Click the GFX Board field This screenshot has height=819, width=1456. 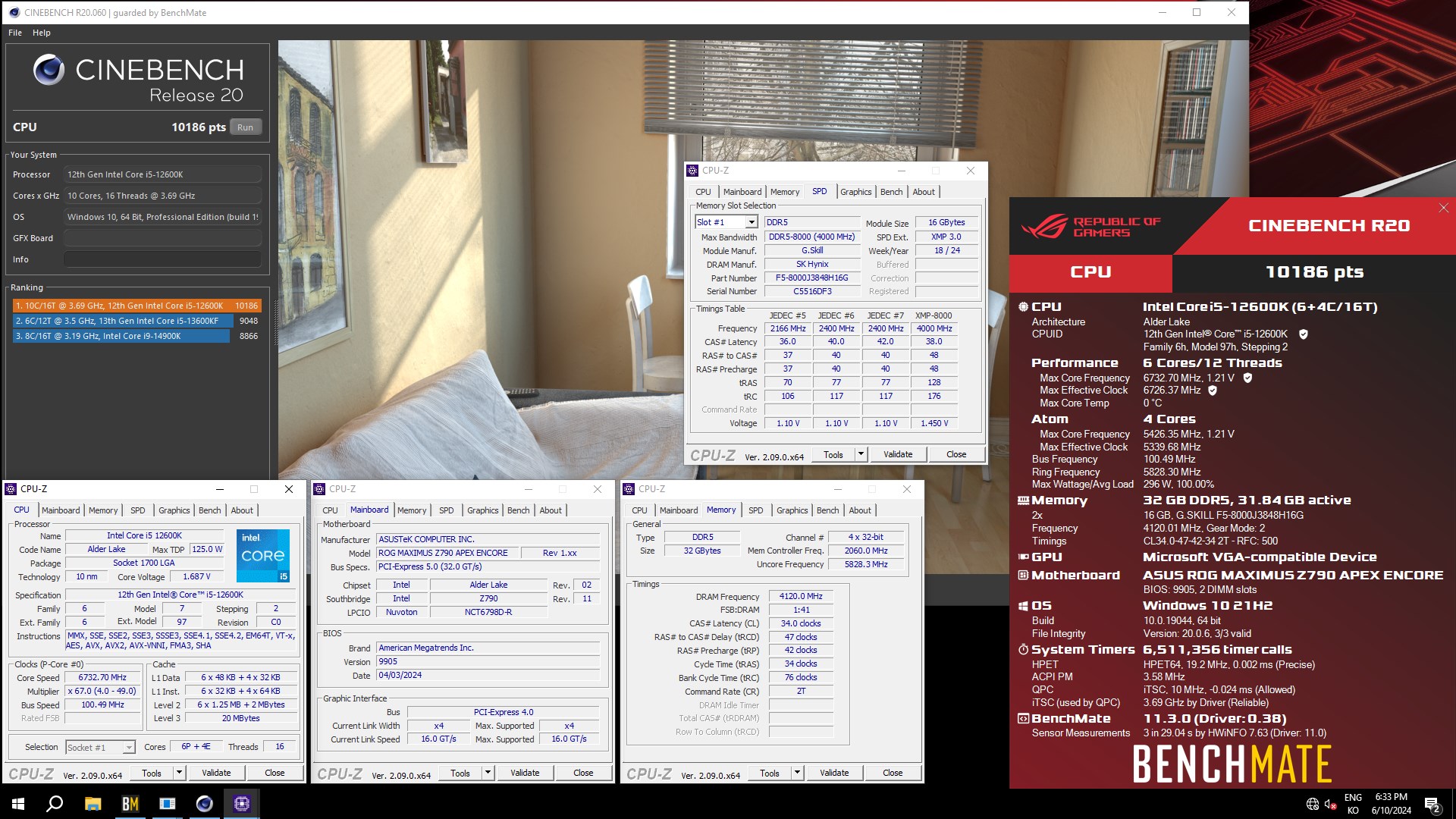[162, 238]
